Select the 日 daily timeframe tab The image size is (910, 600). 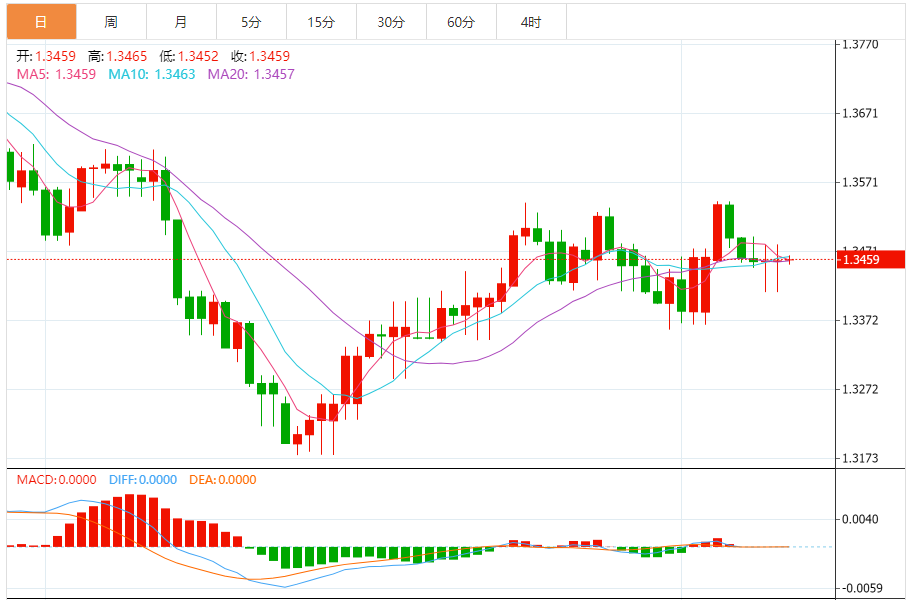41,22
